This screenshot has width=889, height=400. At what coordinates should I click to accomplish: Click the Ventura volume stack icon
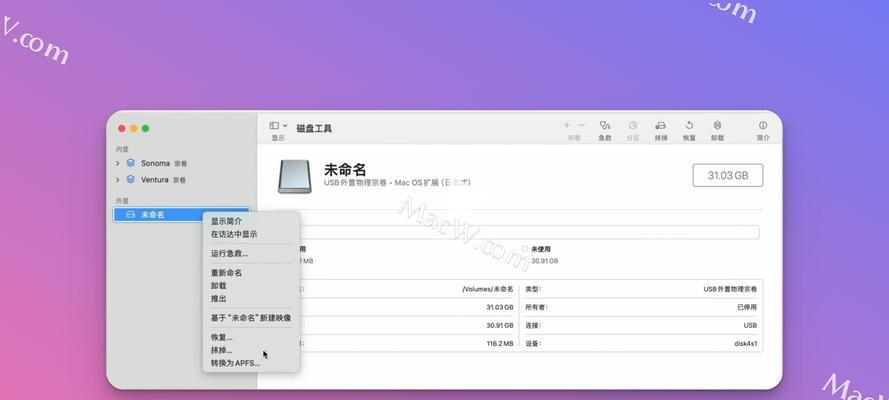tap(131, 179)
